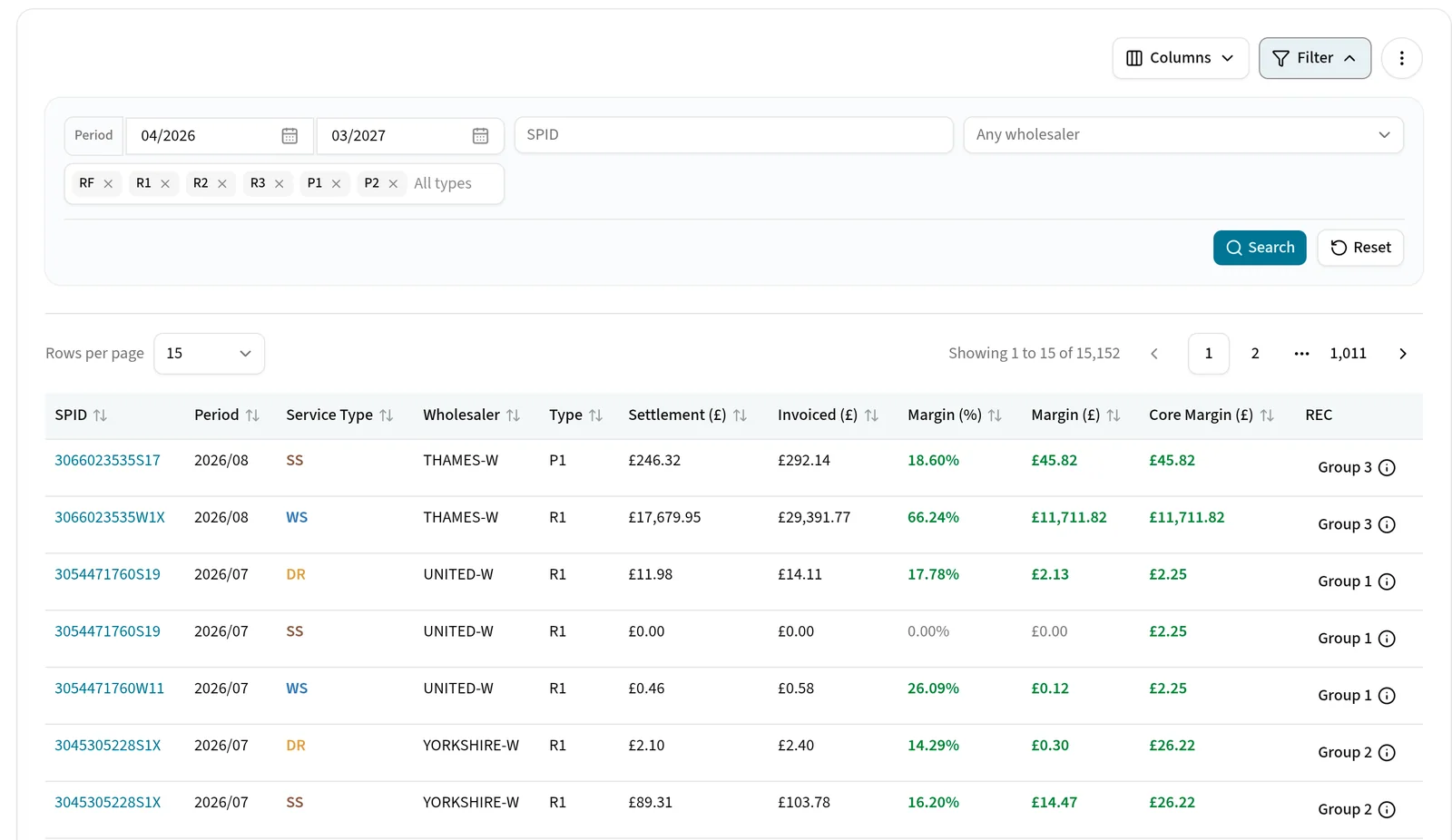Collapse the Filter panel
1452x840 pixels.
[x=1314, y=58]
